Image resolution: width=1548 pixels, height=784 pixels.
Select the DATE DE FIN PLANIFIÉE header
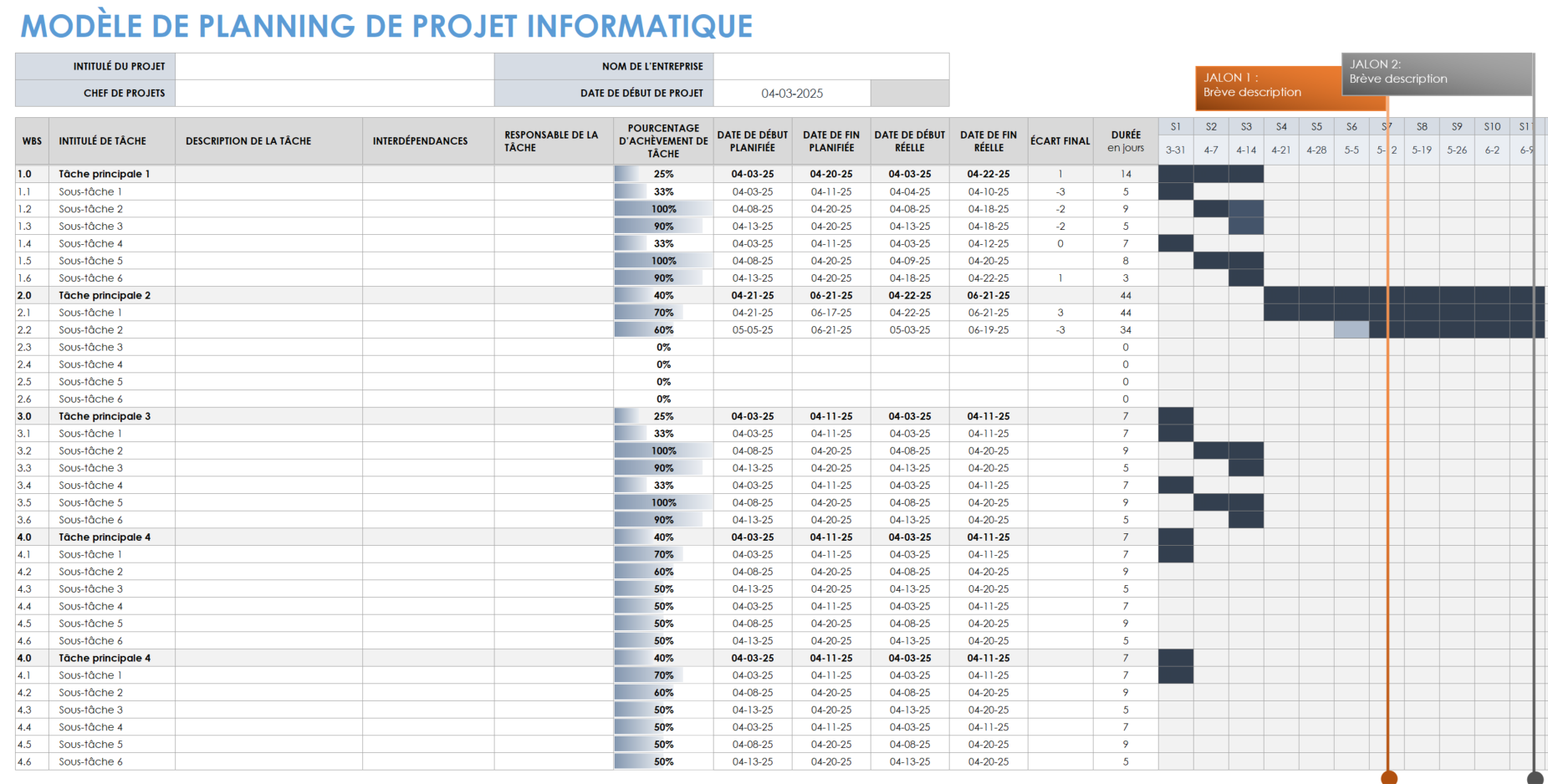tap(831, 141)
